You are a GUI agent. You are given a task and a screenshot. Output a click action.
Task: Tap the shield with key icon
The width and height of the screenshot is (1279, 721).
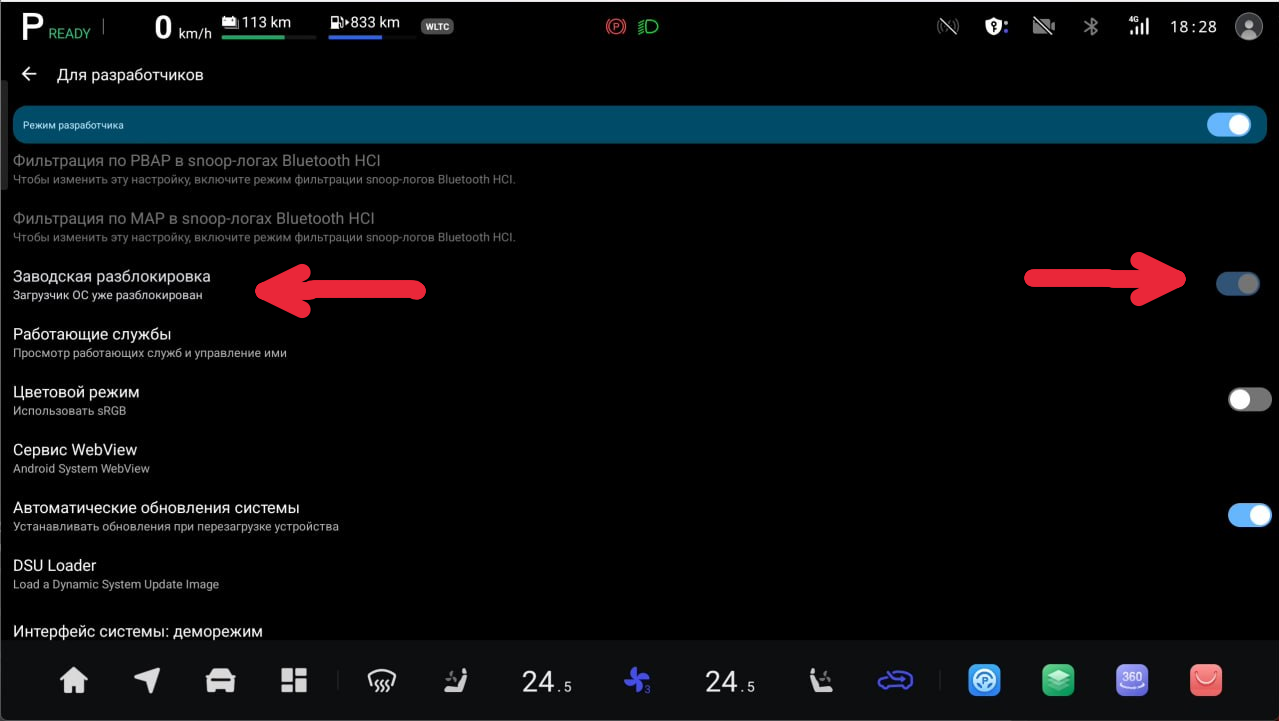coord(996,27)
